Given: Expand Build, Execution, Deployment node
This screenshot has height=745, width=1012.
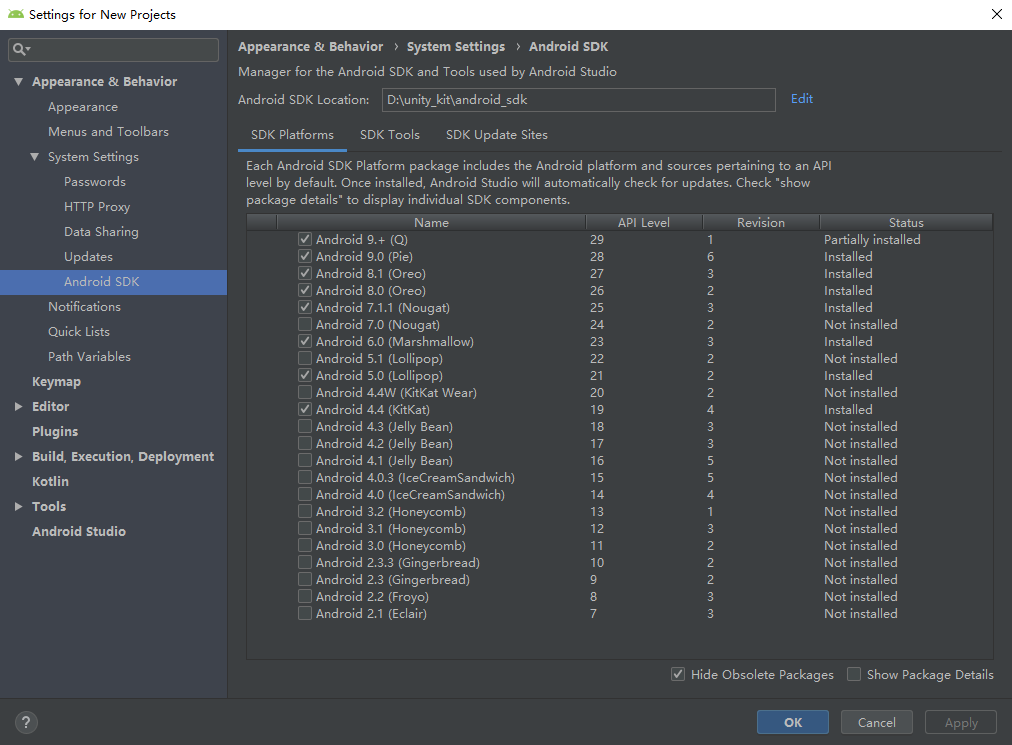Looking at the screenshot, I should (x=19, y=456).
